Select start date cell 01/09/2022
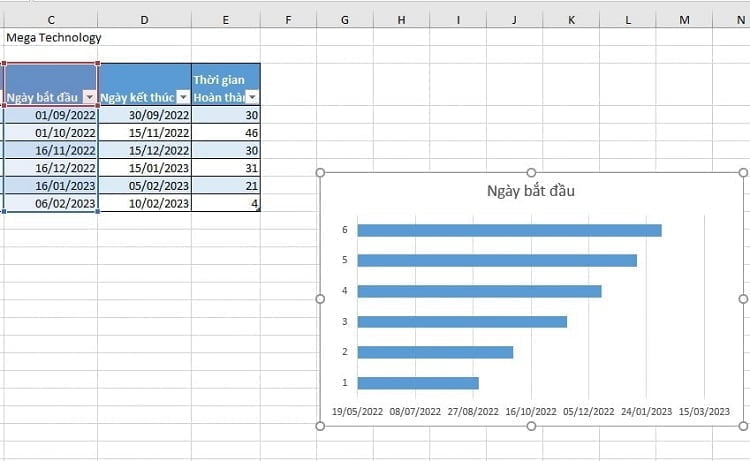The height and width of the screenshot is (461, 750). pyautogui.click(x=51, y=115)
